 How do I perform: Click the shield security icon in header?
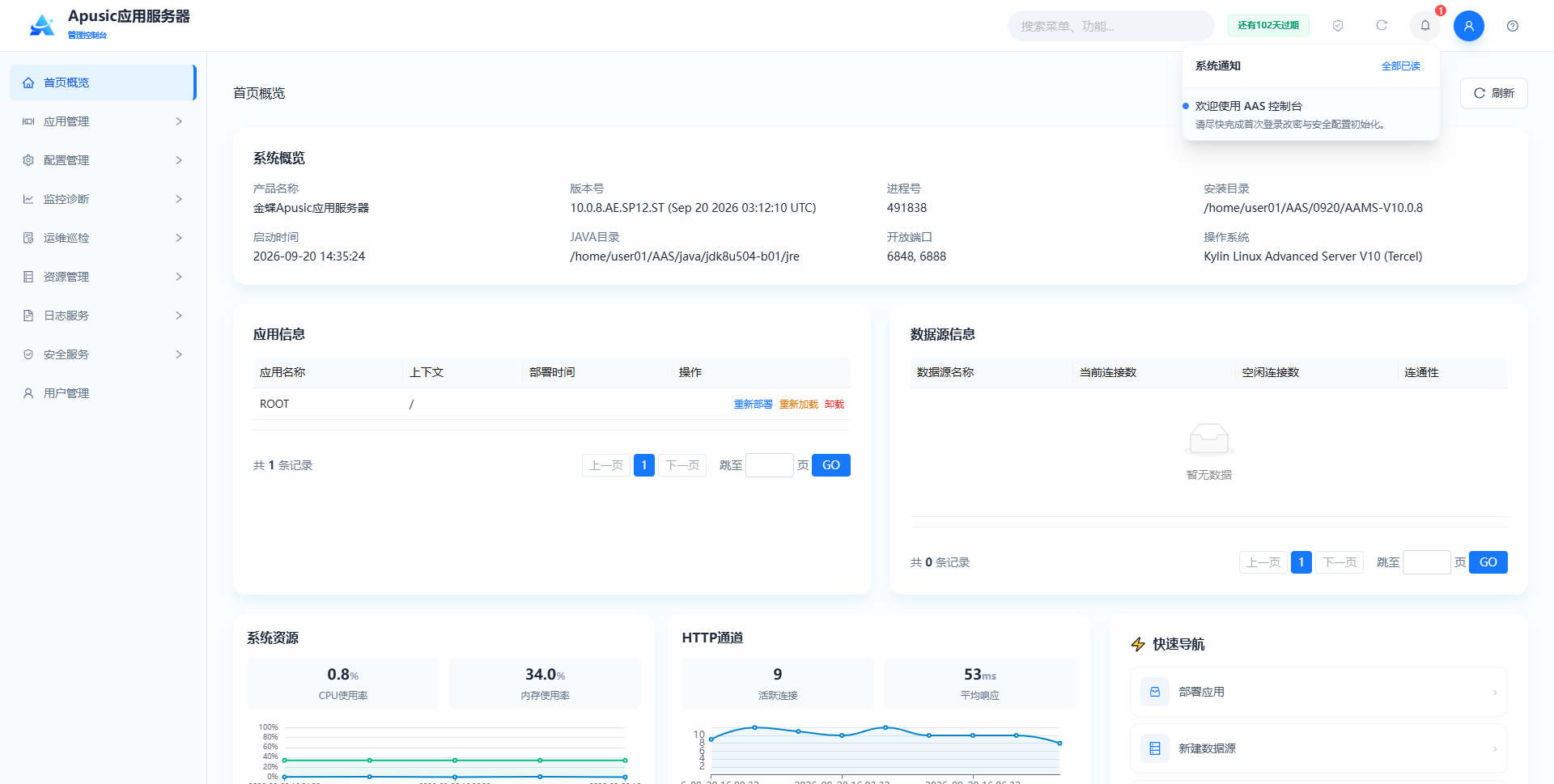(1338, 26)
